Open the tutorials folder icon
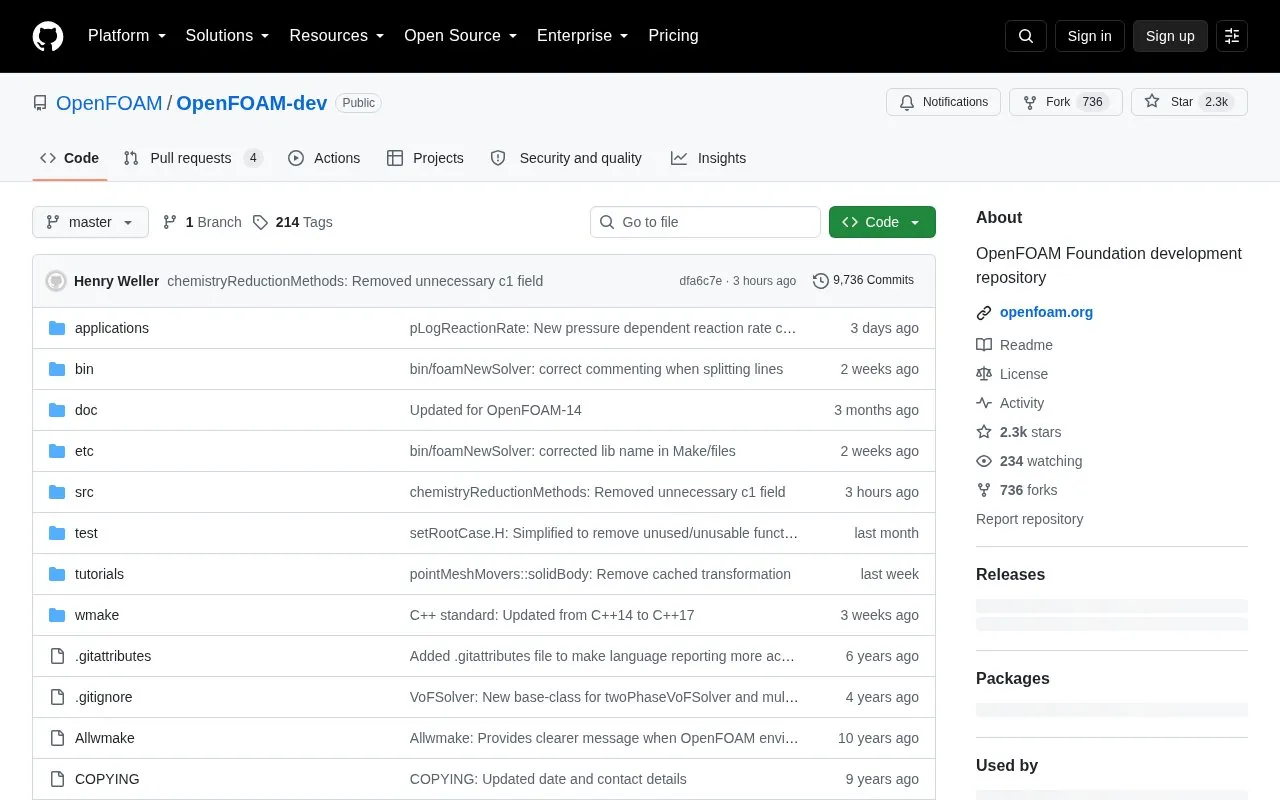Screen dimensions: 1280x800 click(x=57, y=574)
